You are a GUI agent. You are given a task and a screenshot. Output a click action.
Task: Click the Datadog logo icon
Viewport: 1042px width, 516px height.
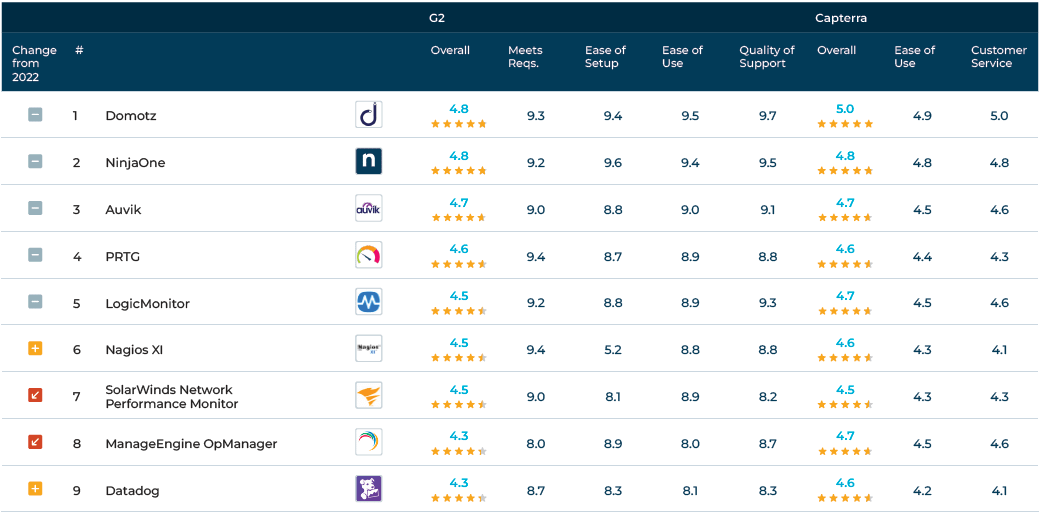(x=368, y=489)
